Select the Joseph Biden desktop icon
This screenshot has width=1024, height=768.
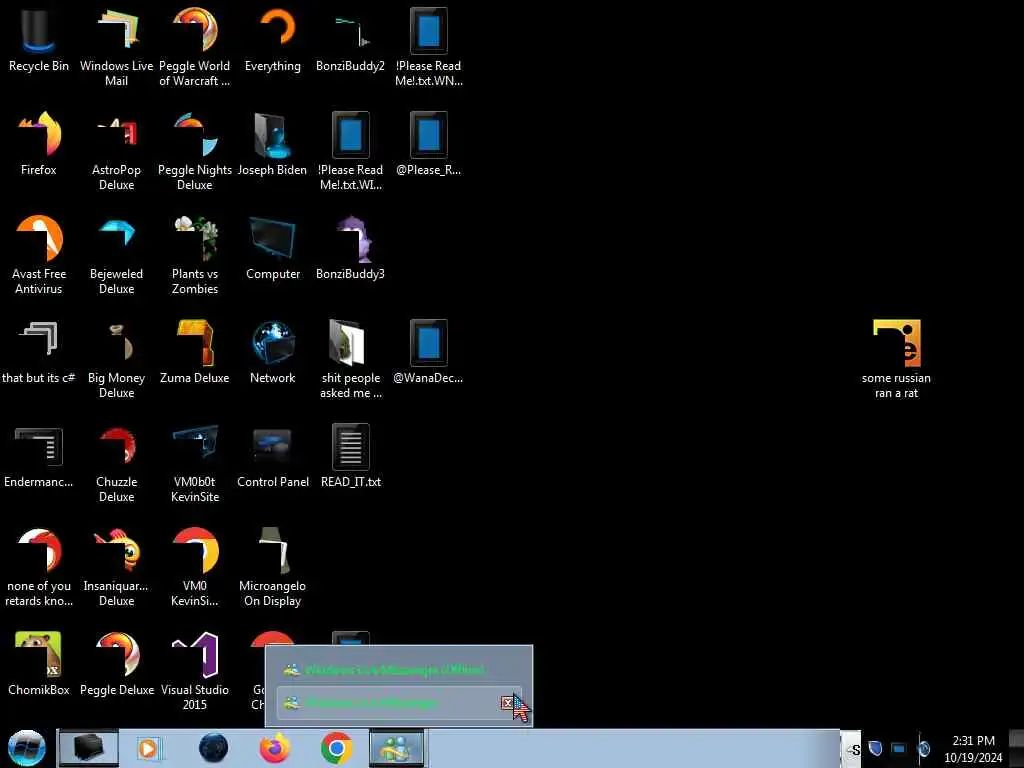click(x=272, y=144)
